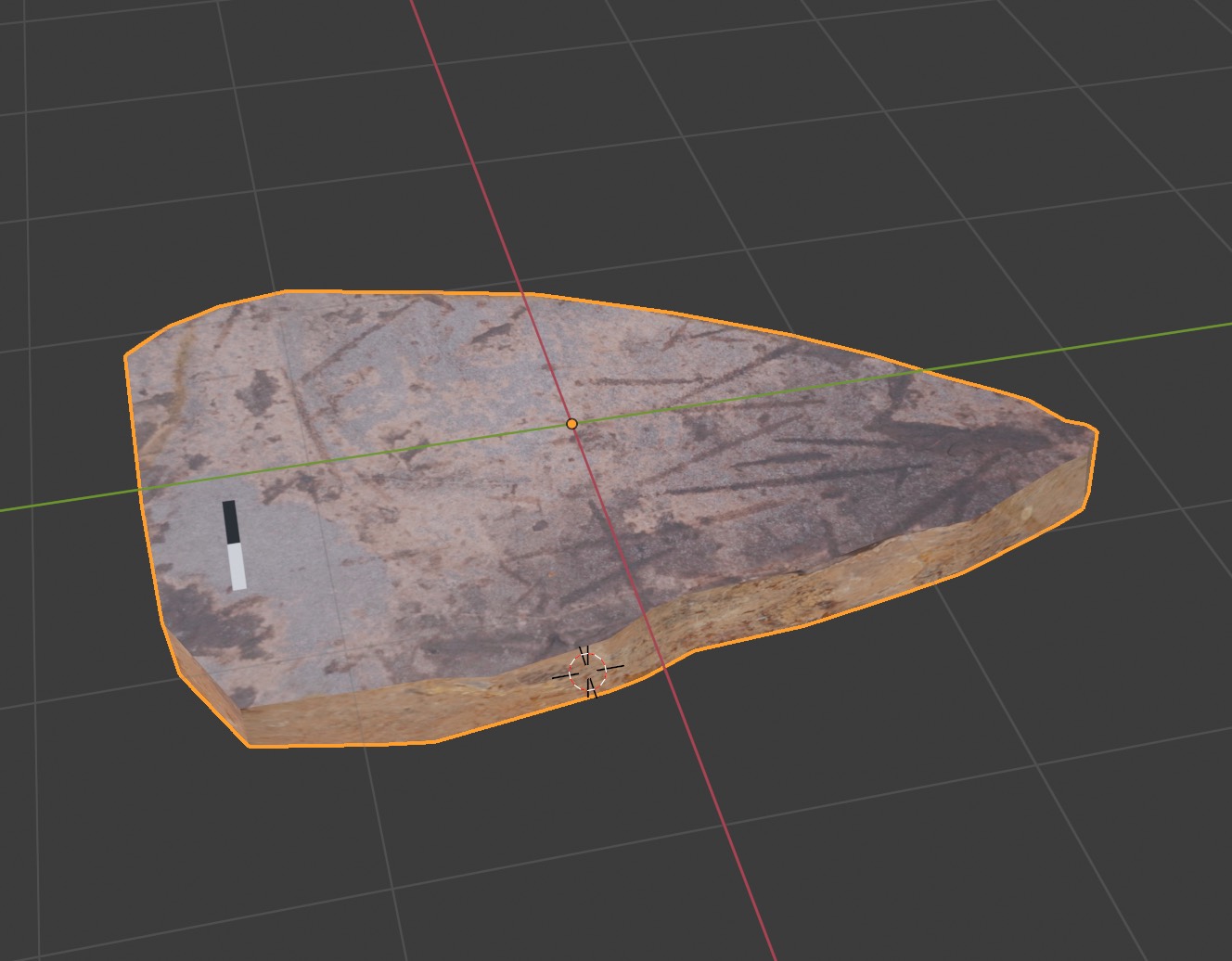The image size is (1232, 961).
Task: Click the black half of the scale bar
Action: pyautogui.click(x=230, y=521)
